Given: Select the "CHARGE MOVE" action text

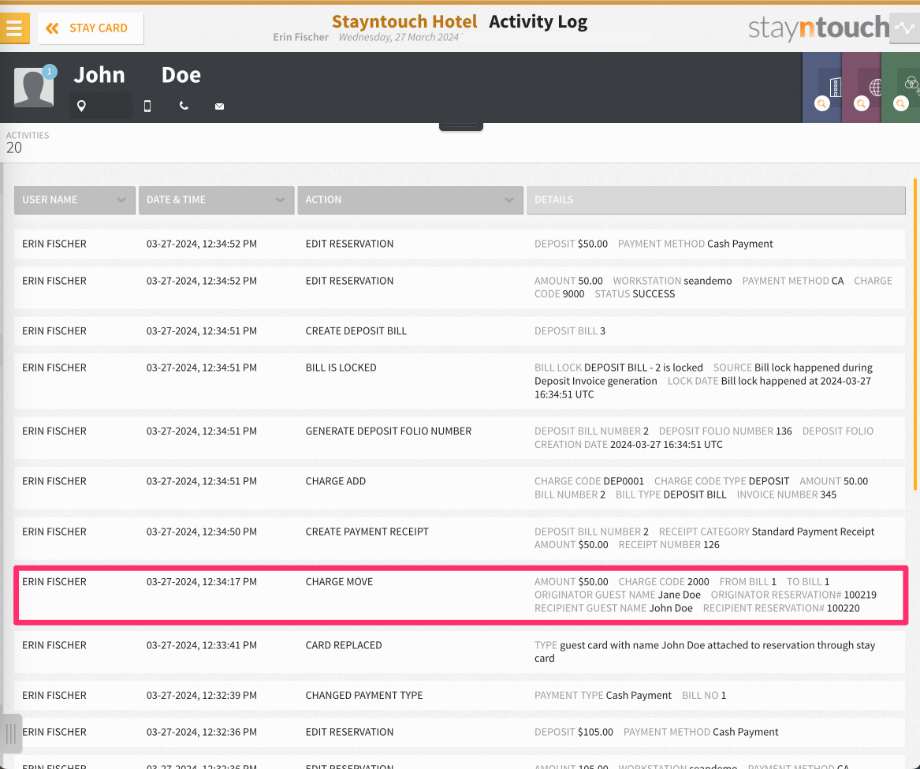Looking at the screenshot, I should 339,582.
